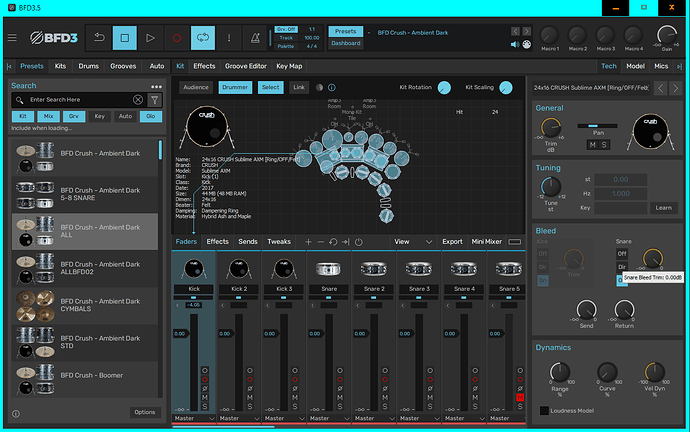Click the arrow-to-bar icon in mixer toolbar

(x=346, y=242)
